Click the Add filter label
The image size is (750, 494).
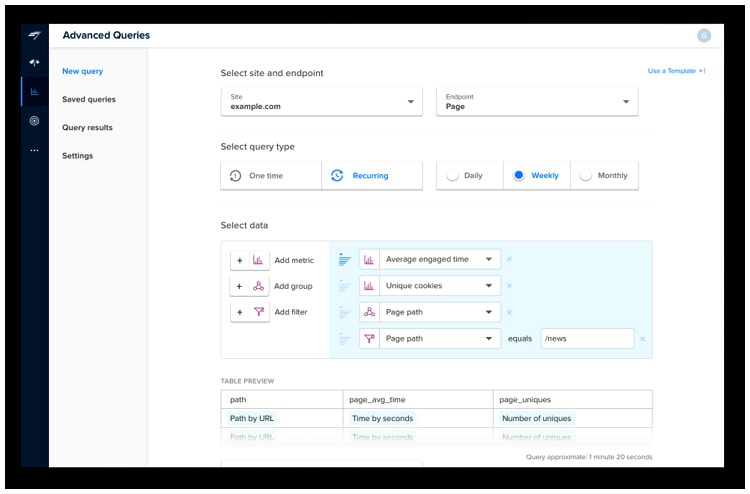click(x=291, y=312)
